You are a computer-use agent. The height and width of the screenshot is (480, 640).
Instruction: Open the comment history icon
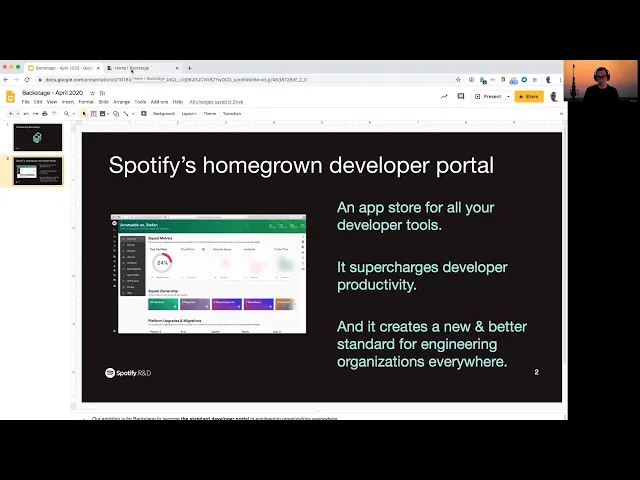461,96
